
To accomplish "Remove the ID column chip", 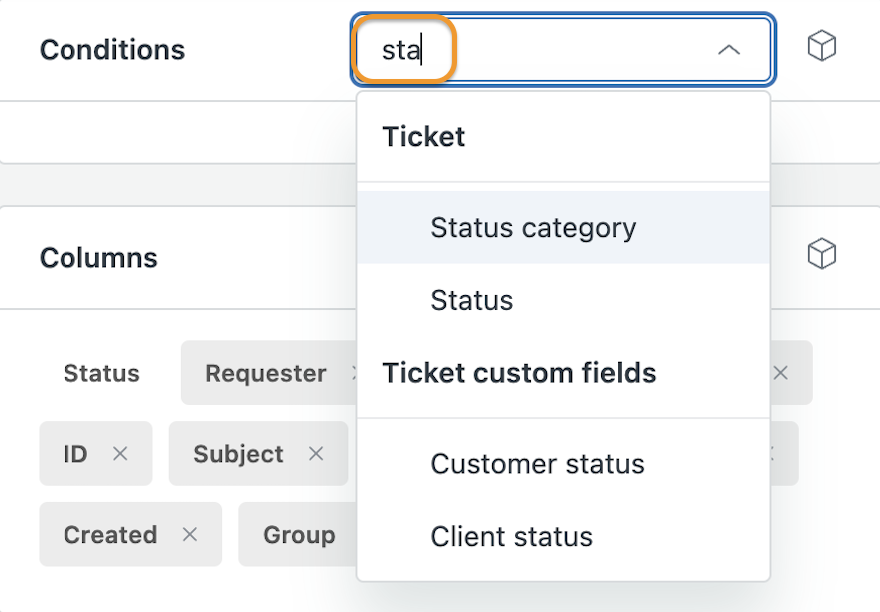I will [x=120, y=453].
